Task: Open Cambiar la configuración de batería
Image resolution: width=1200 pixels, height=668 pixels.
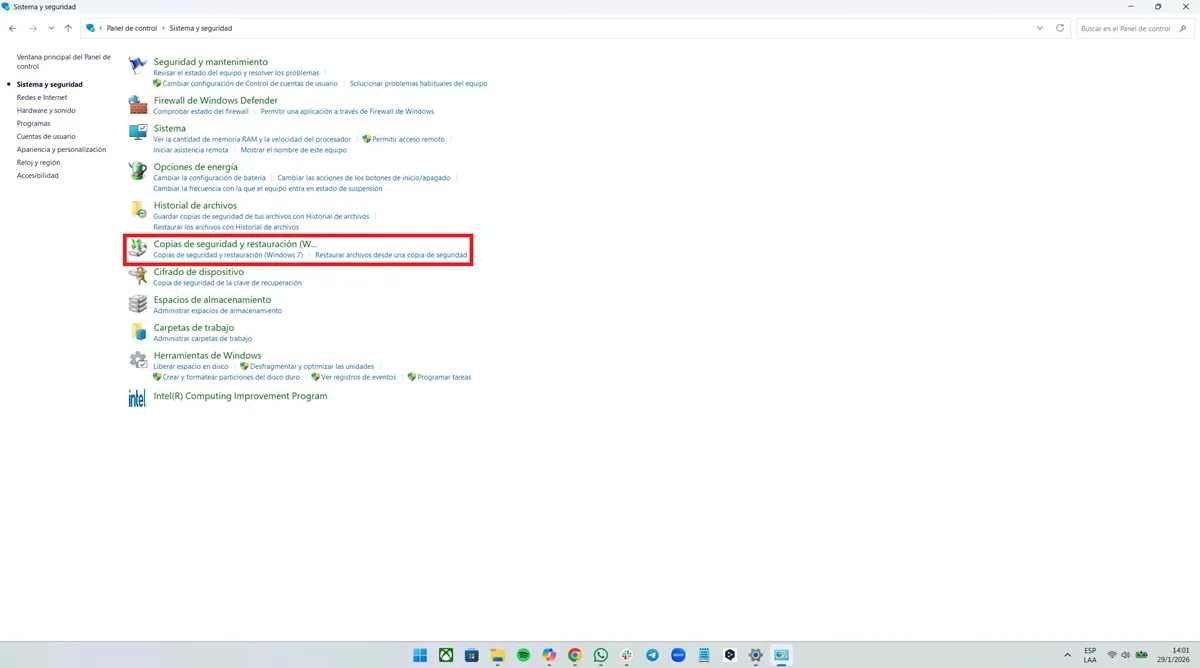Action: click(x=209, y=177)
